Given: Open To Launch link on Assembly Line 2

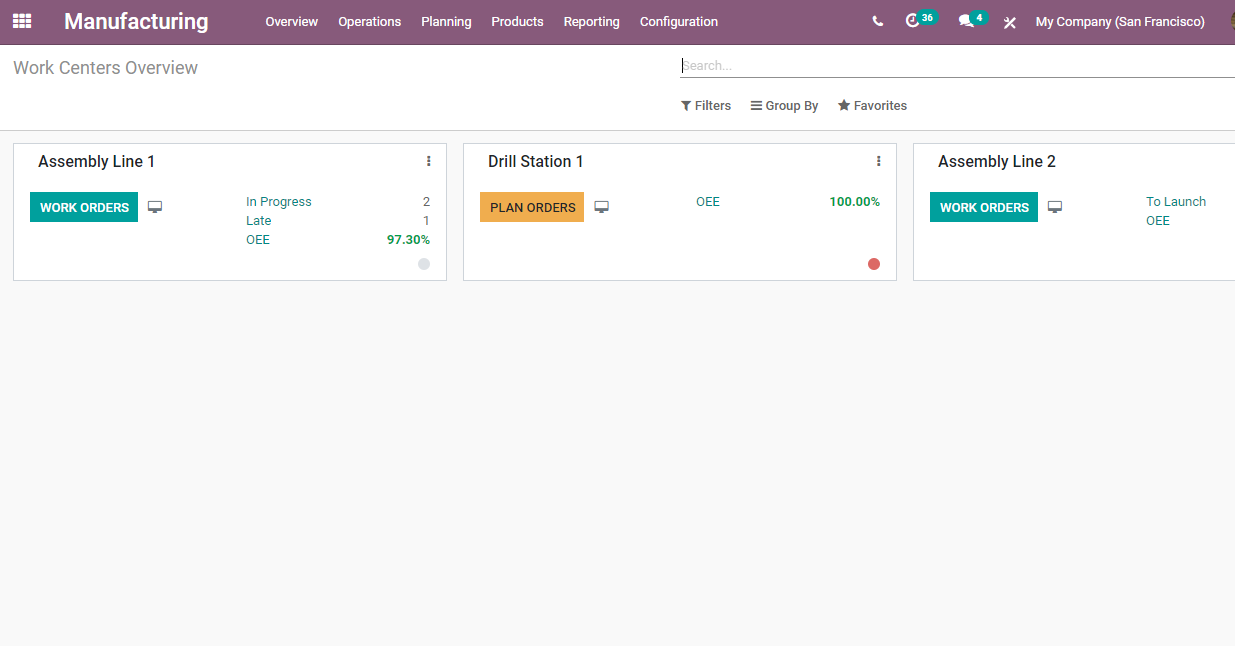Looking at the screenshot, I should tap(1176, 202).
